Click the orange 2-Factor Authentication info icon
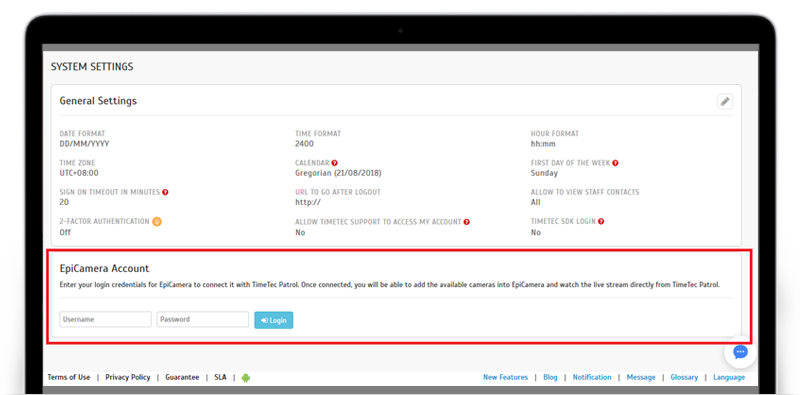The image size is (800, 395). pyautogui.click(x=157, y=221)
